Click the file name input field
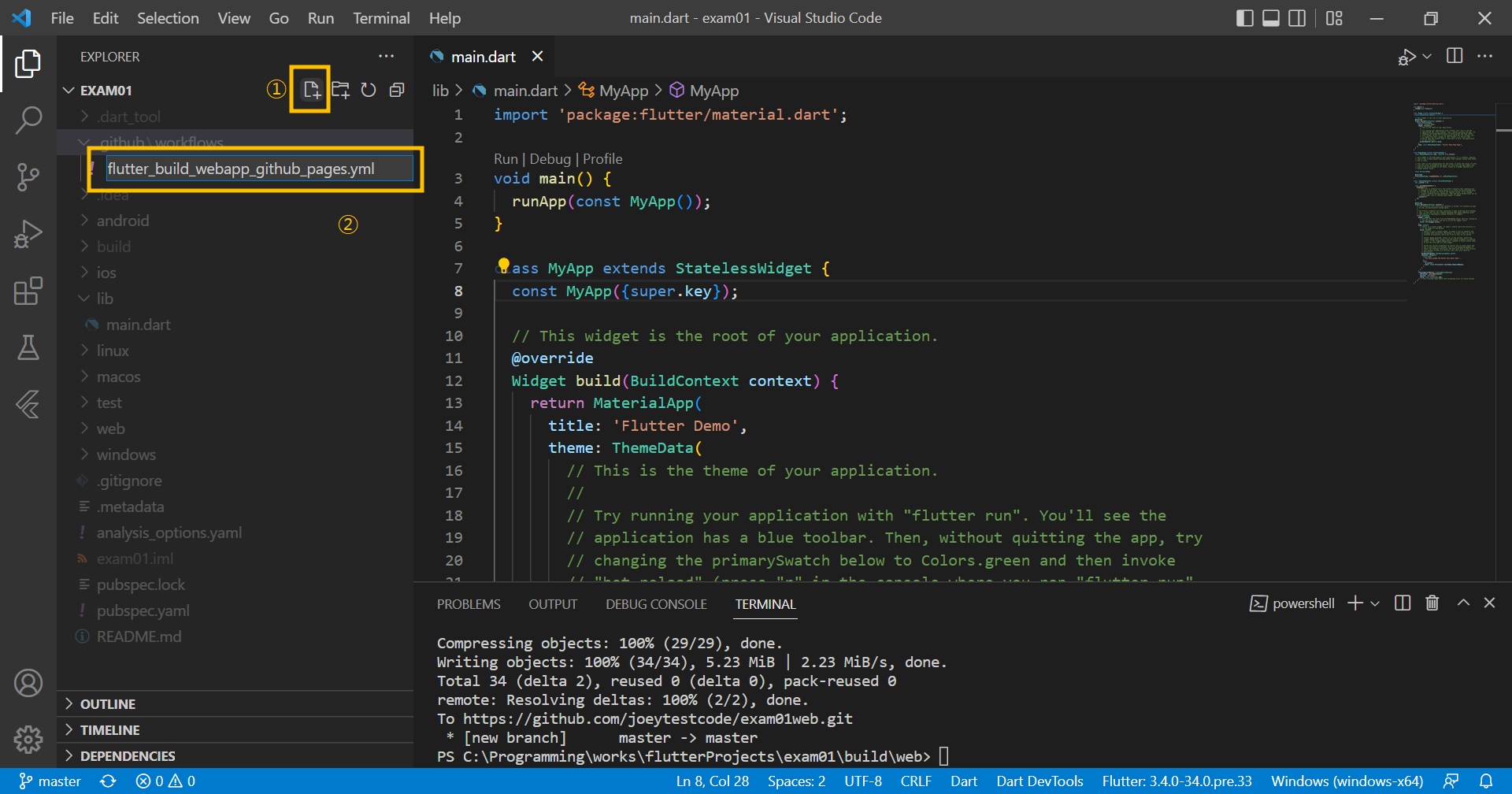1512x794 pixels. (258, 169)
